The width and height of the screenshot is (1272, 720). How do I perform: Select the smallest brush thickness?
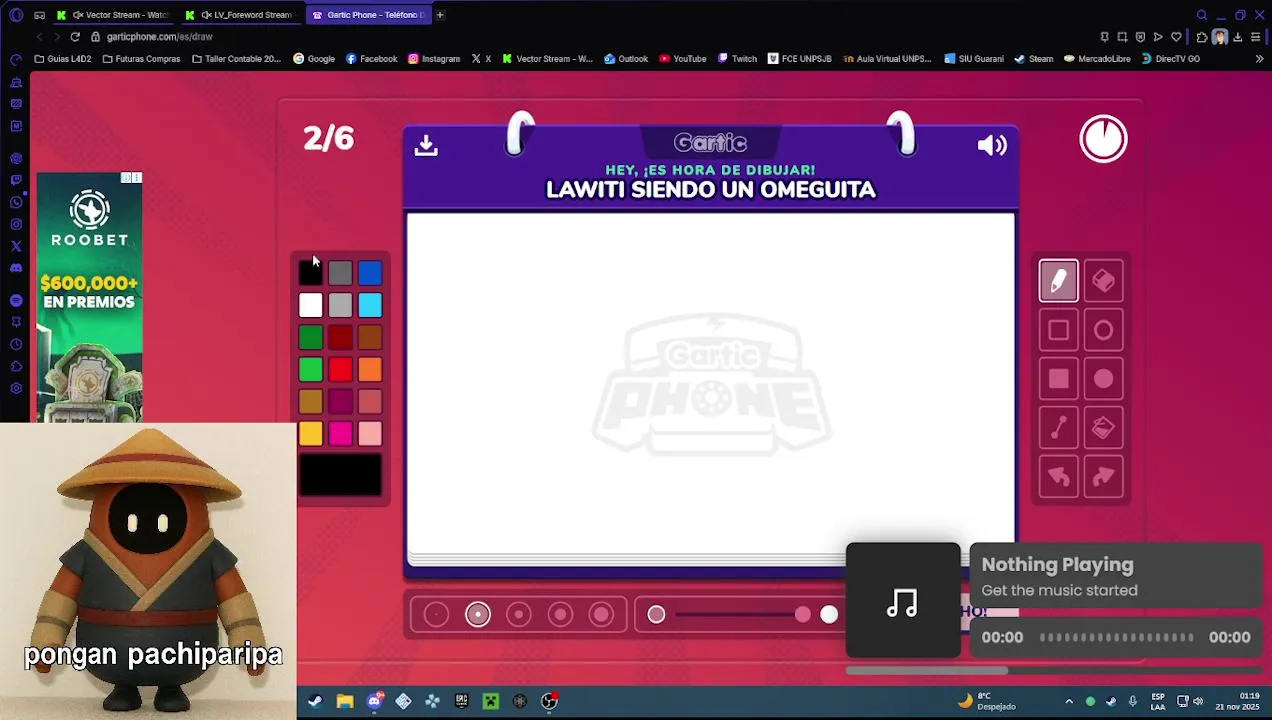click(436, 615)
